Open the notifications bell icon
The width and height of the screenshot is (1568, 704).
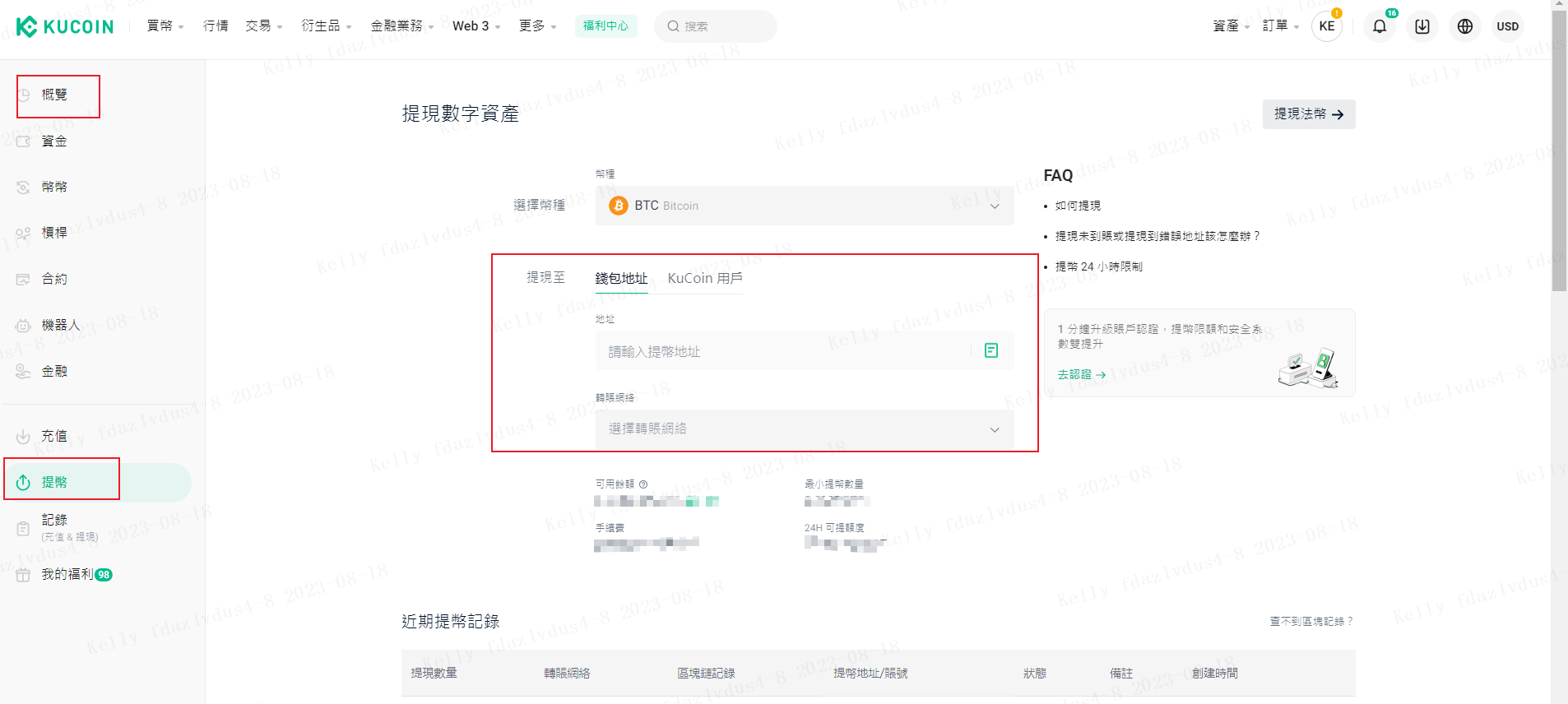click(x=1380, y=26)
